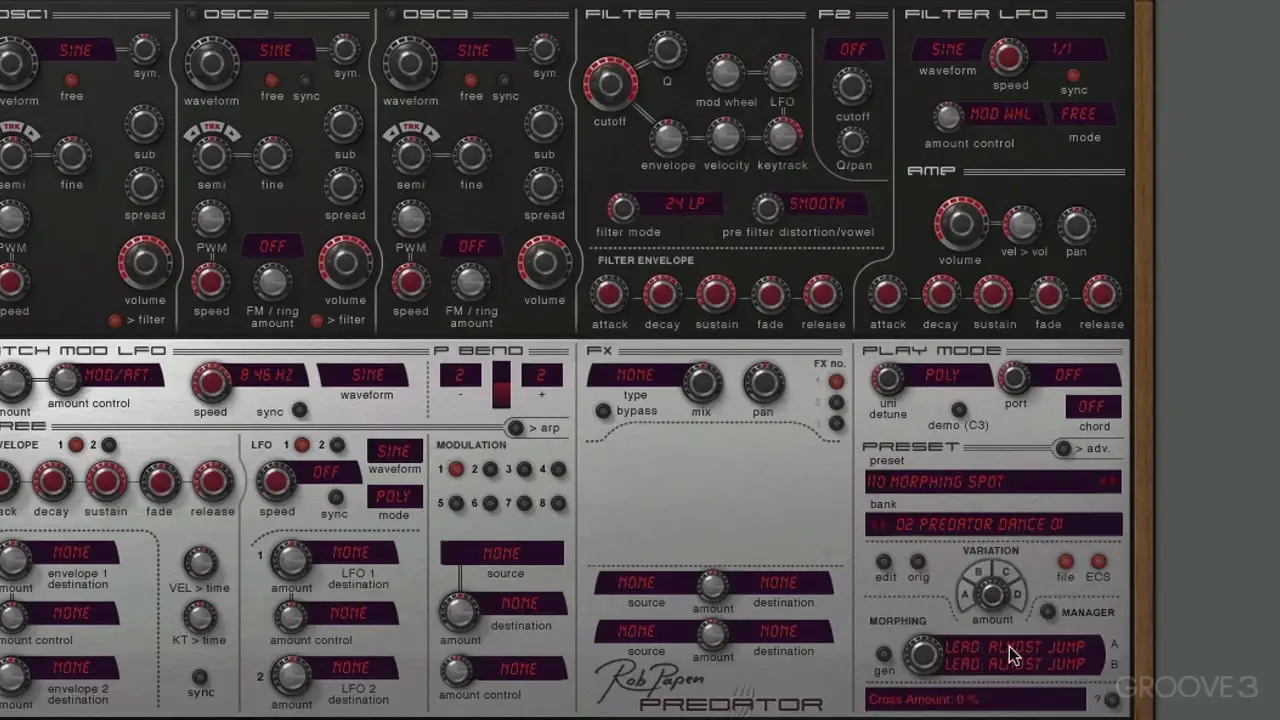This screenshot has width=1280, height=720.
Task: Click the filter Q knob
Action: 667,50
